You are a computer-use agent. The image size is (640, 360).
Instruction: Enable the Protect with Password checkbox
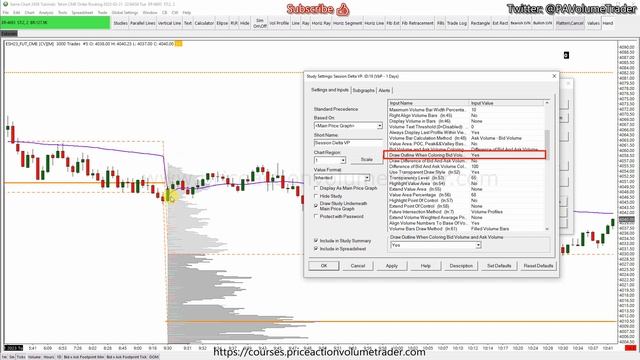(x=316, y=216)
